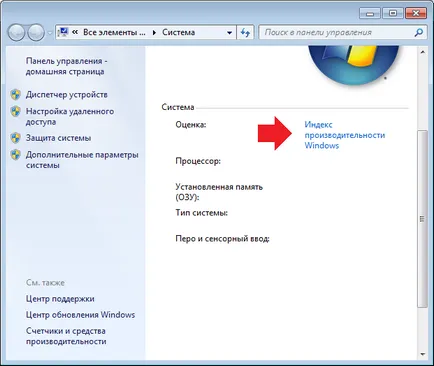Screen dimensions: 434x366
Task: Click the scrollbar down arrow
Action: [x=422, y=354]
